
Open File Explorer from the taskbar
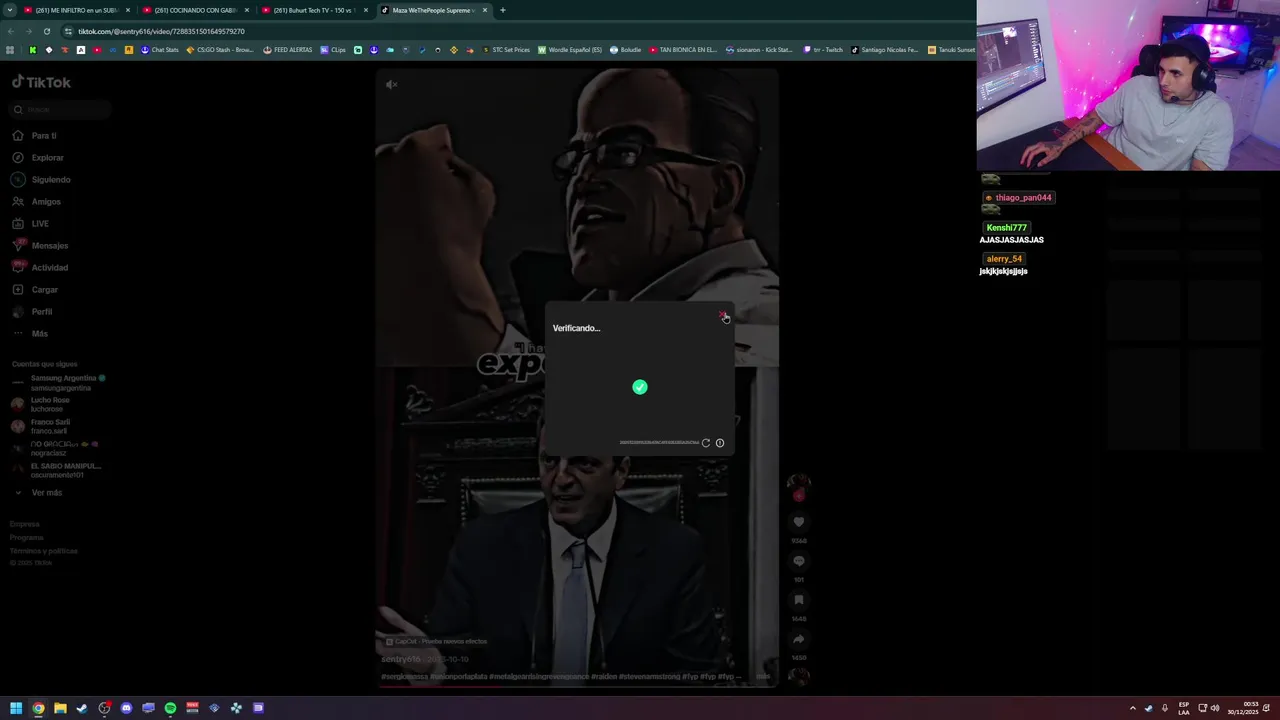[x=60, y=708]
